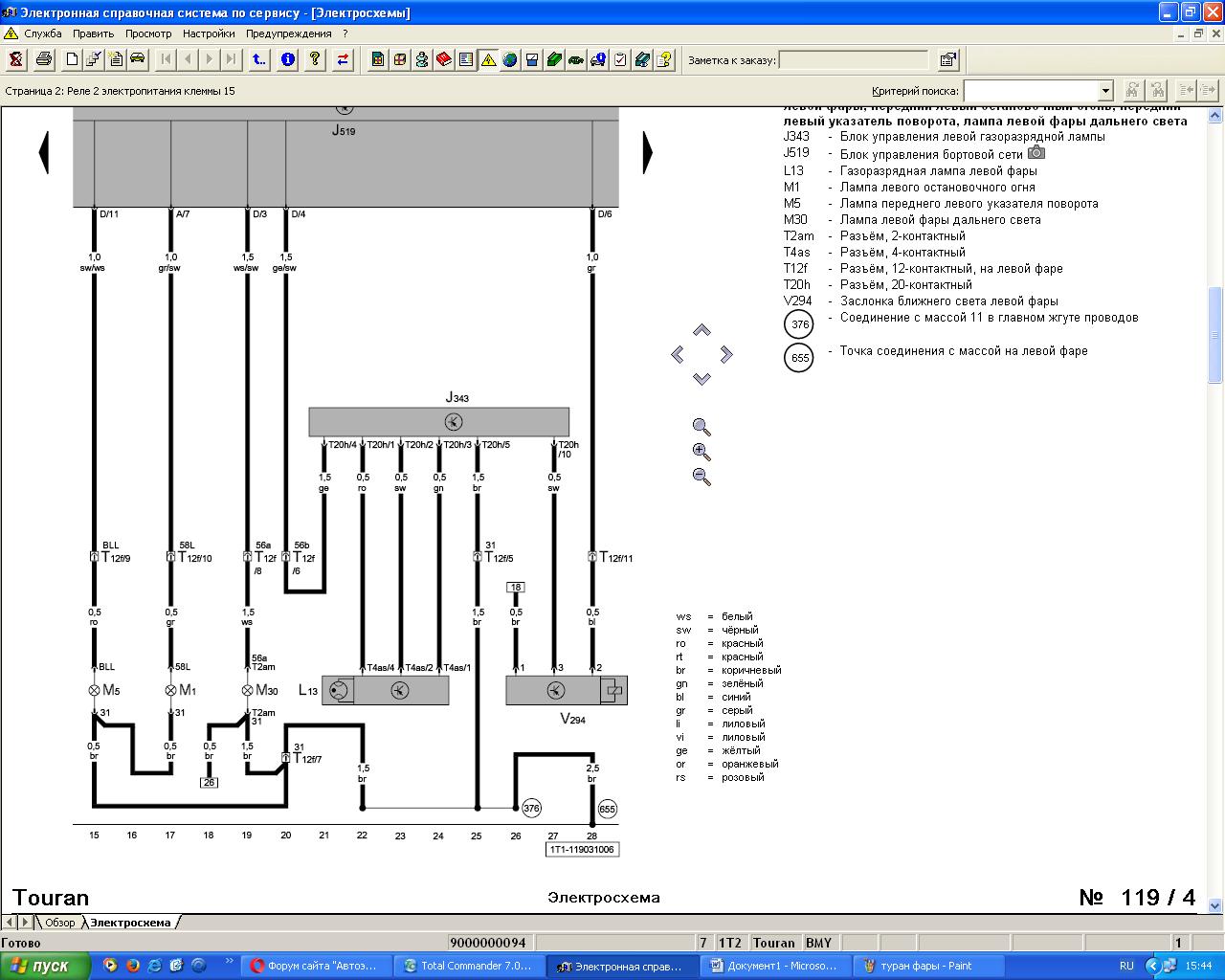Pan the diagram up with the up chevron

coord(702,330)
